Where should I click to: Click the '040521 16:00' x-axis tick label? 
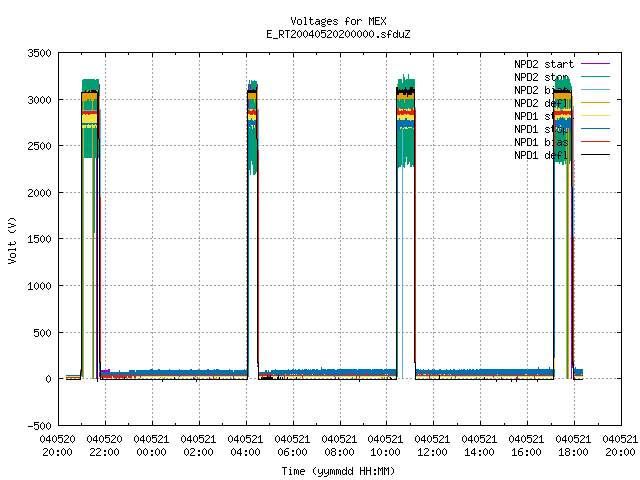point(526,446)
